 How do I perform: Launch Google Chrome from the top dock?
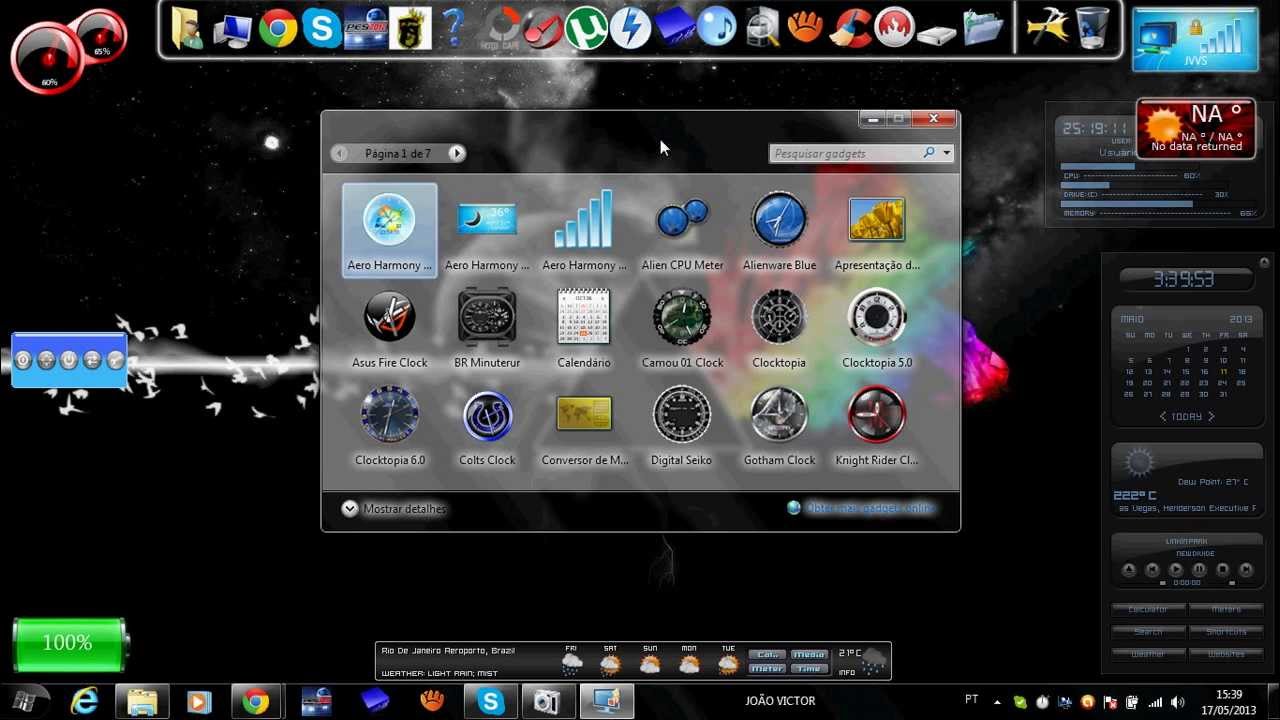point(278,28)
